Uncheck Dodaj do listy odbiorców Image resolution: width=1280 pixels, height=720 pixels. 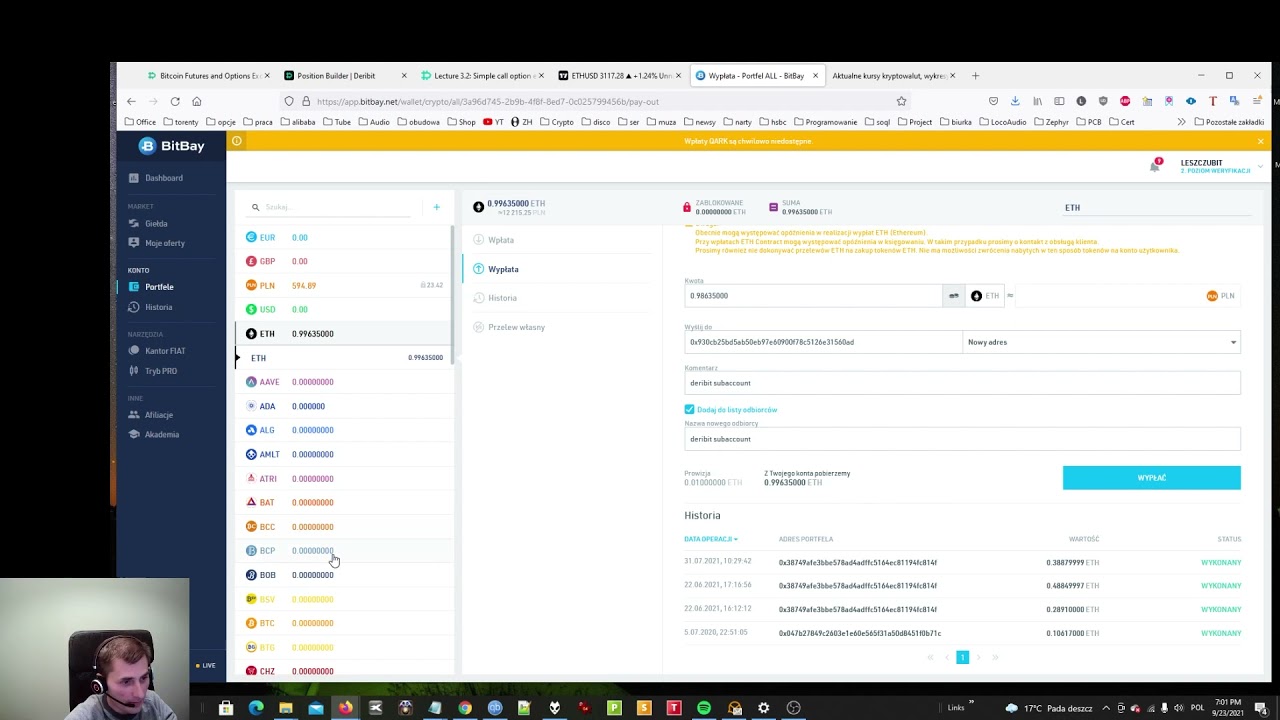point(689,410)
